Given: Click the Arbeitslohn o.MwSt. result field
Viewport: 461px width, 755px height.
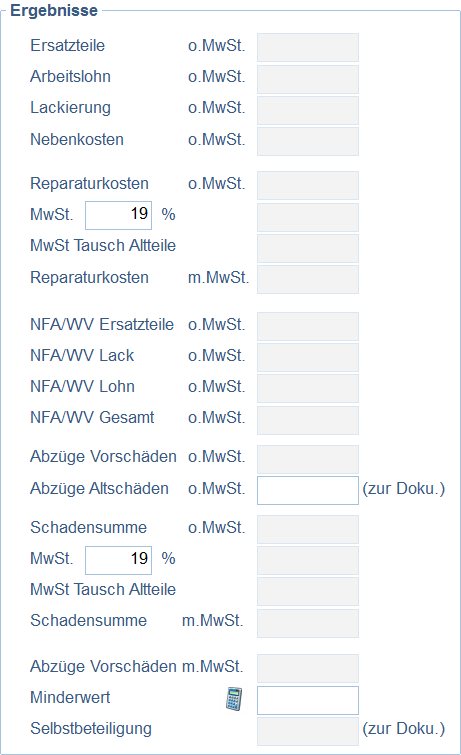Looking at the screenshot, I should tap(308, 79).
